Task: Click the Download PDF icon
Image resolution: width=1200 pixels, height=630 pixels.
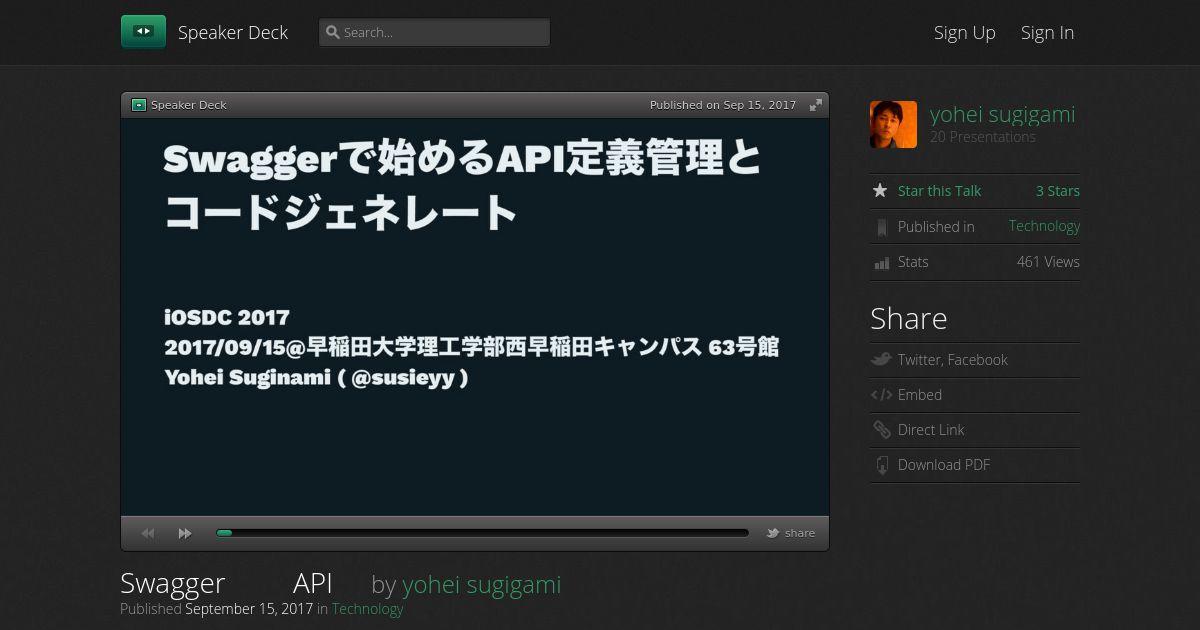Action: tap(882, 465)
